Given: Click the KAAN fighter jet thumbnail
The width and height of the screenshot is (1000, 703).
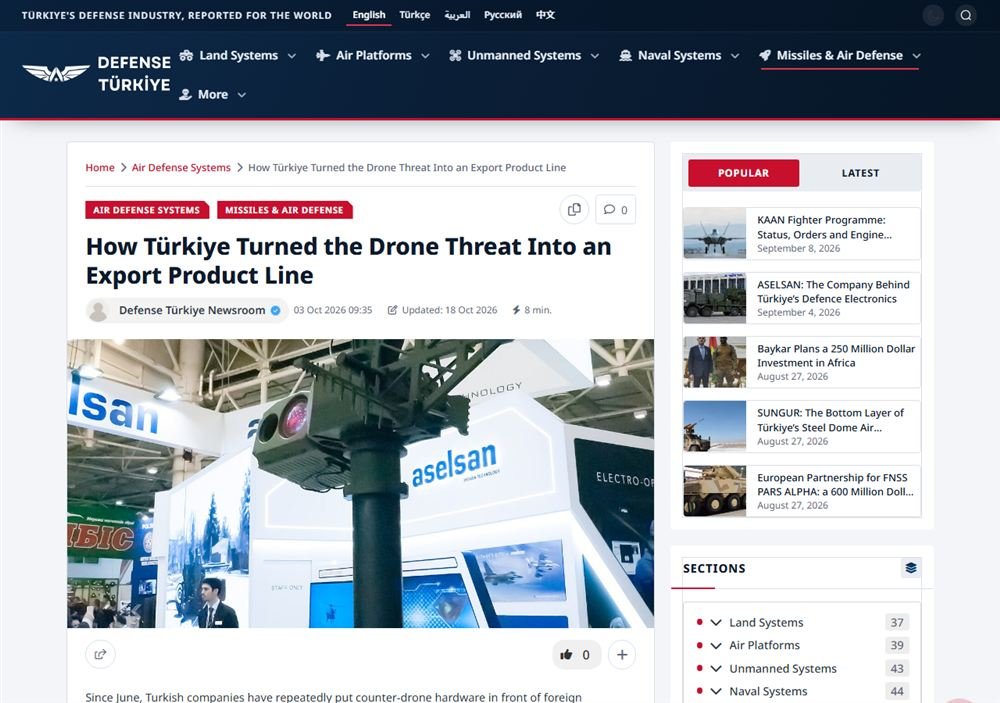Looking at the screenshot, I should click(x=714, y=233).
